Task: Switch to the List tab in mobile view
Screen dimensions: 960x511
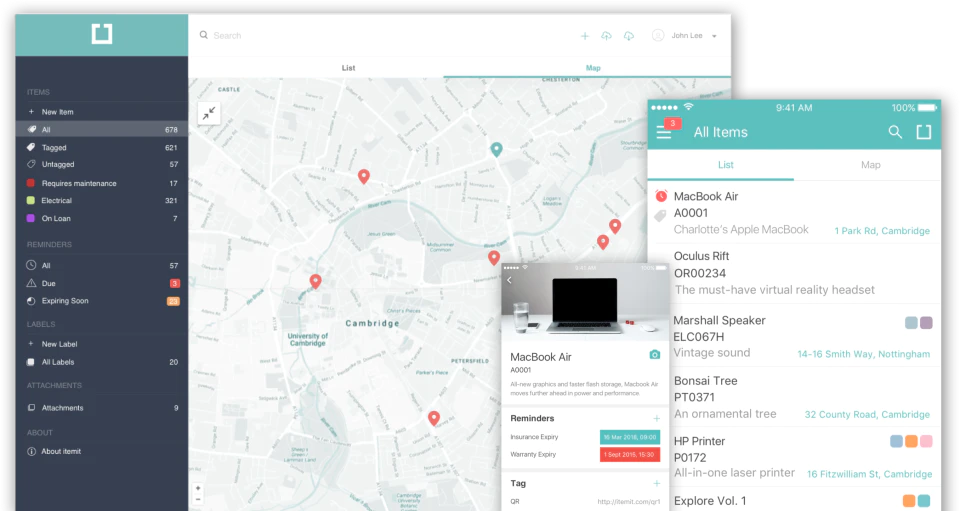Action: click(726, 165)
